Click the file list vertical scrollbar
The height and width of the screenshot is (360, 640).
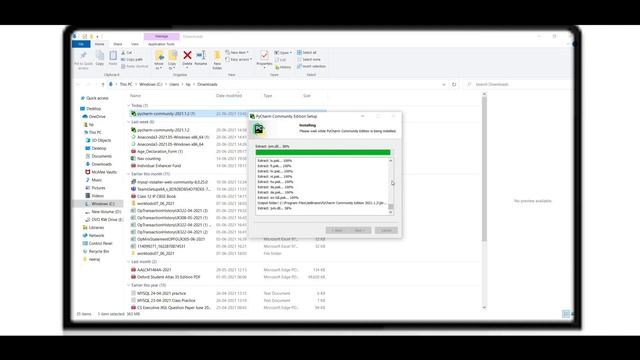(x=484, y=200)
